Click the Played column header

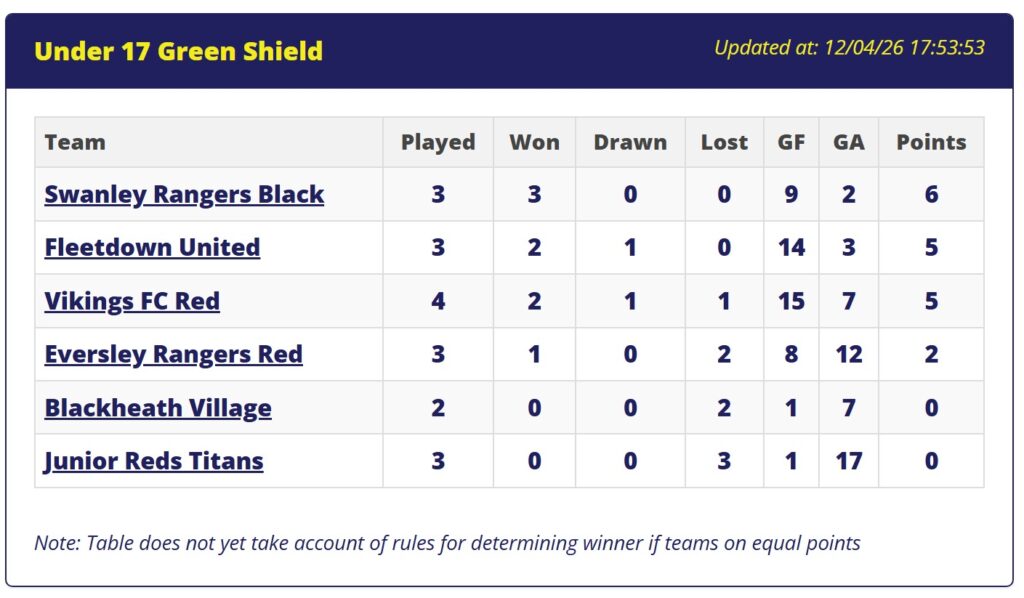[438, 142]
